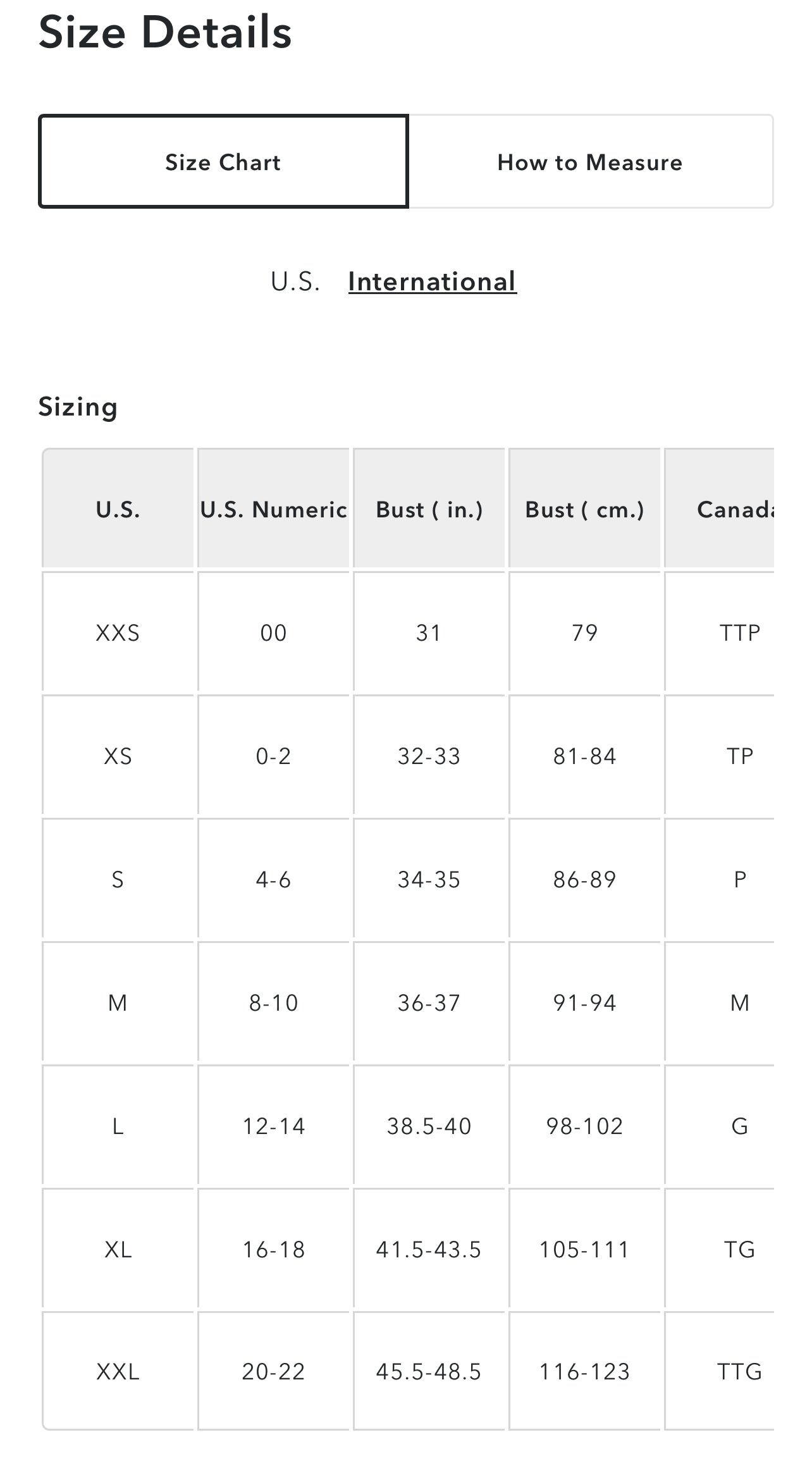
Task: Click the 36-37 bust inches cell
Action: coord(429,1002)
